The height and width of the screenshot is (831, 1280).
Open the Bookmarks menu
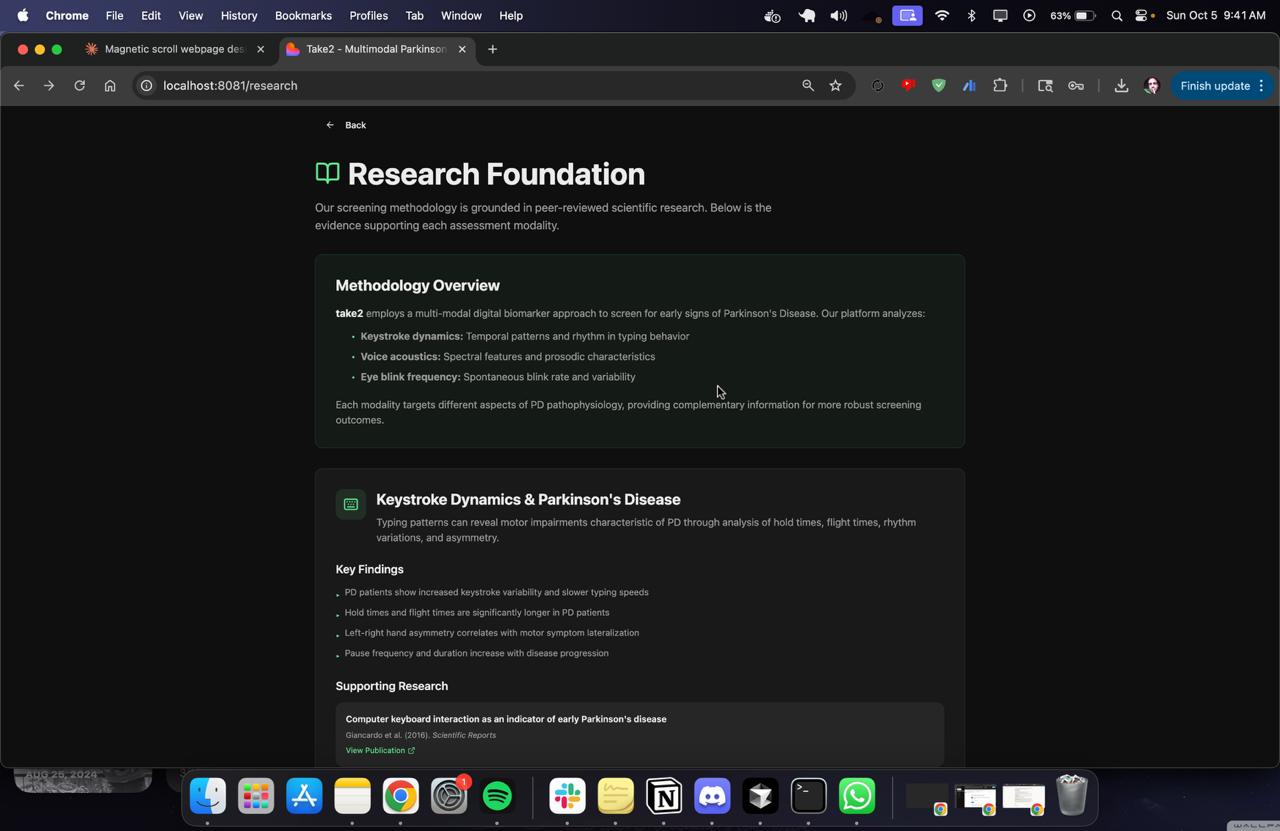coord(303,16)
